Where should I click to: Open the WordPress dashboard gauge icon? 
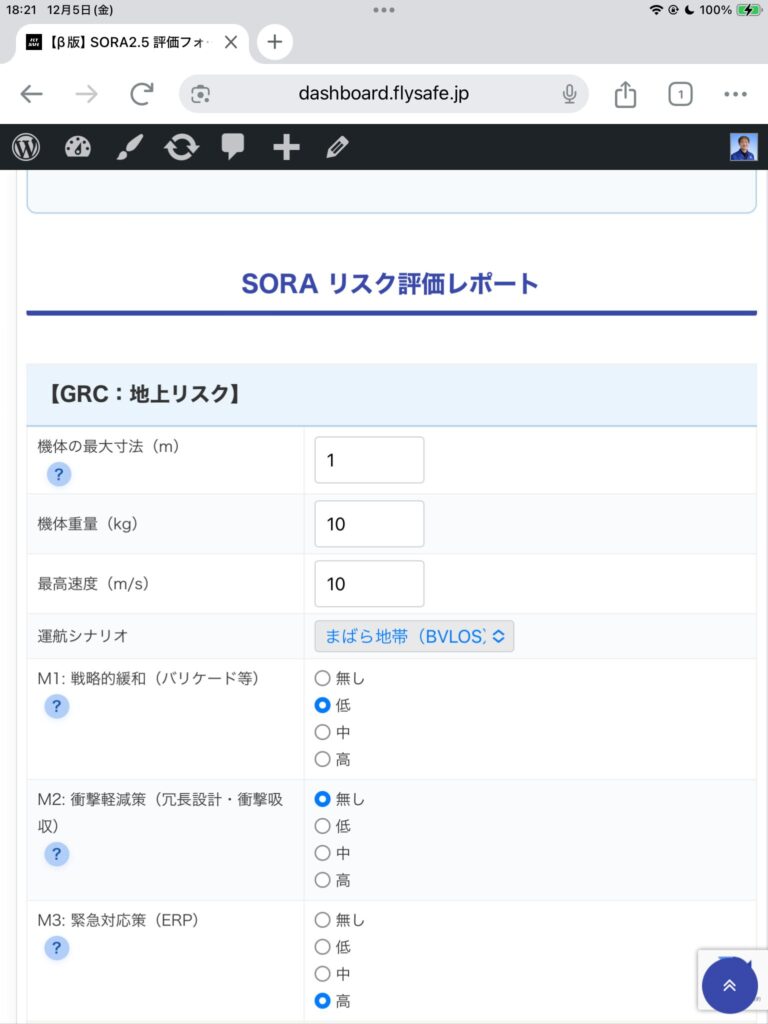(x=78, y=147)
